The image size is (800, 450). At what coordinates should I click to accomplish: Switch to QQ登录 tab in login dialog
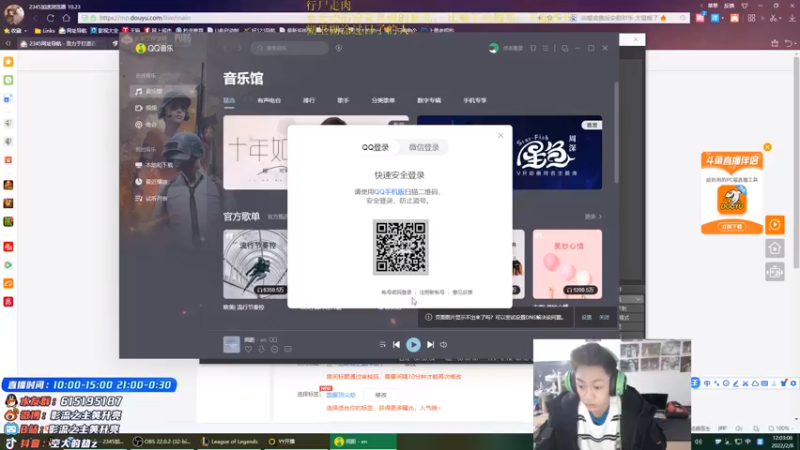[x=375, y=147]
